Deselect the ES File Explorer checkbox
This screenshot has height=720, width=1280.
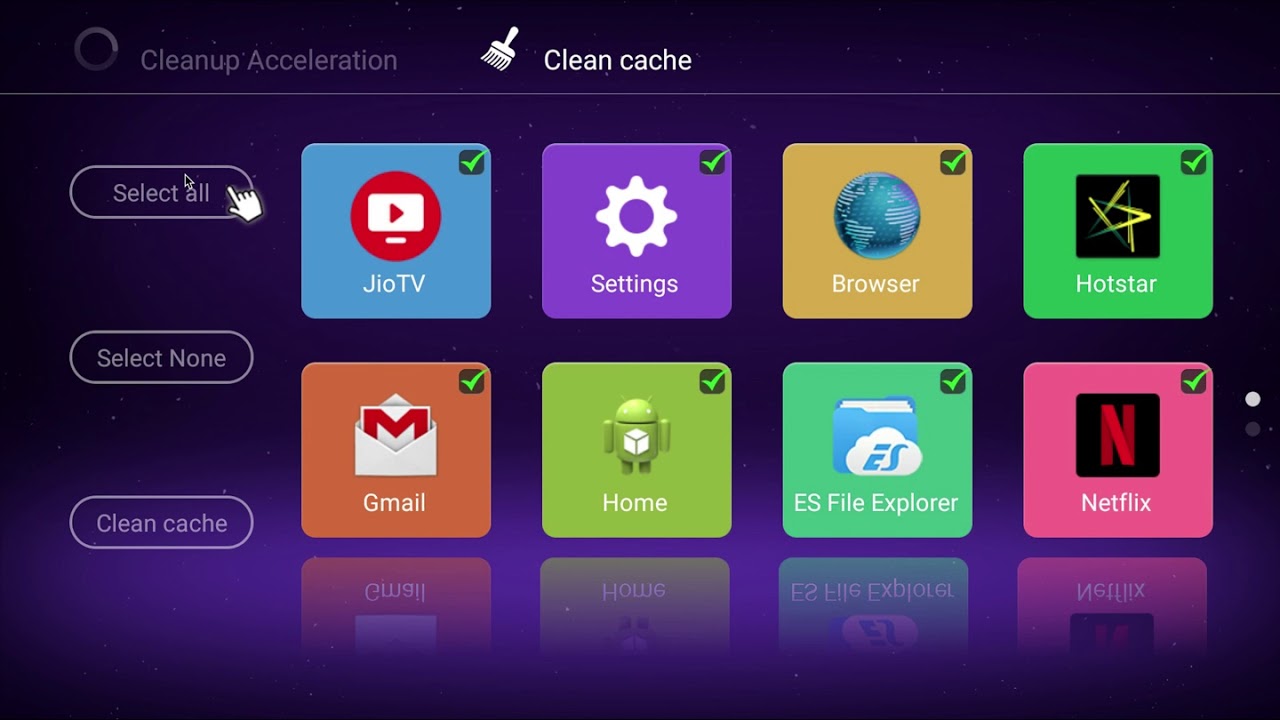coord(954,381)
